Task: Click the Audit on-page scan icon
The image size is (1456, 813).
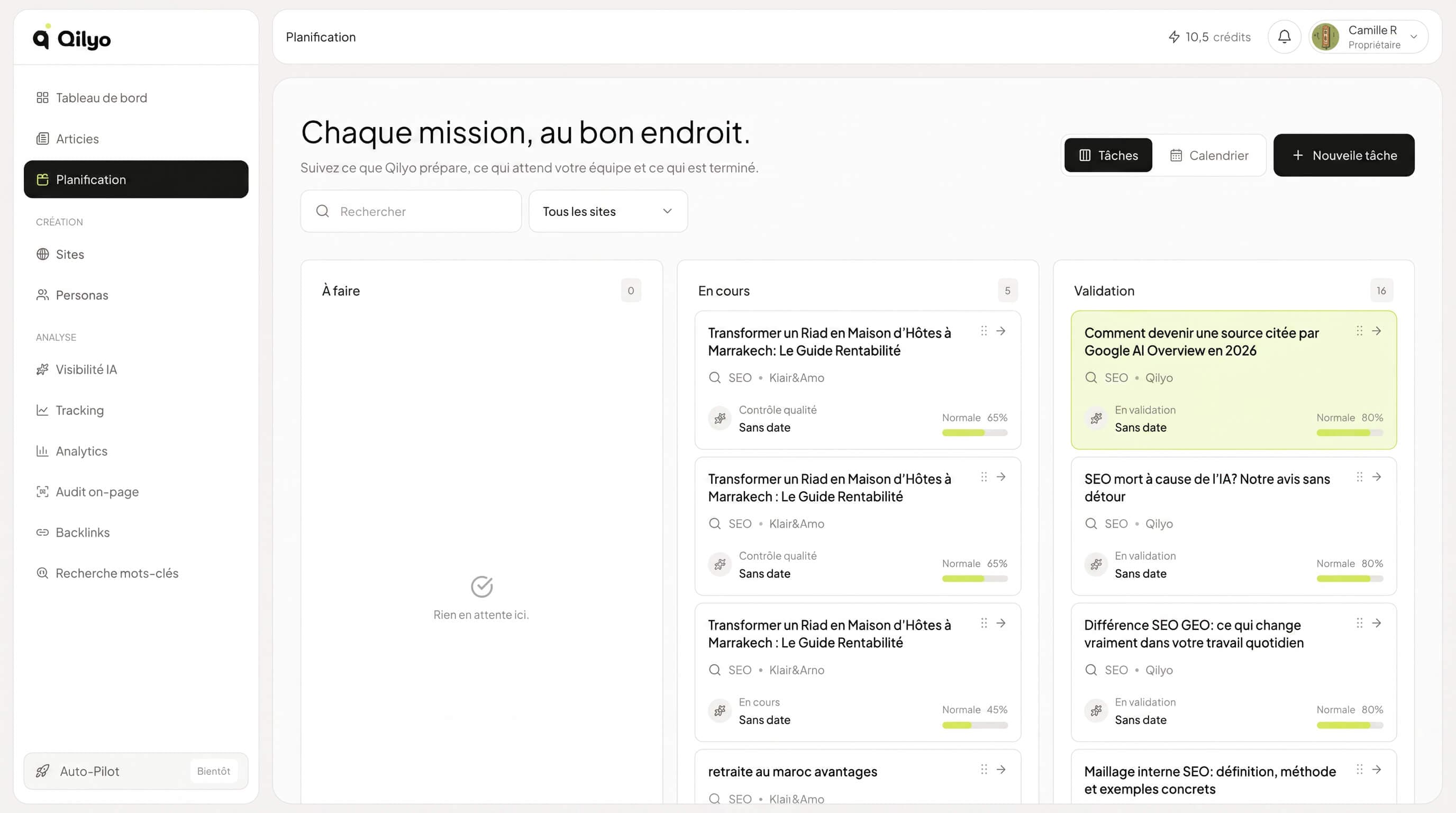Action: 42,491
